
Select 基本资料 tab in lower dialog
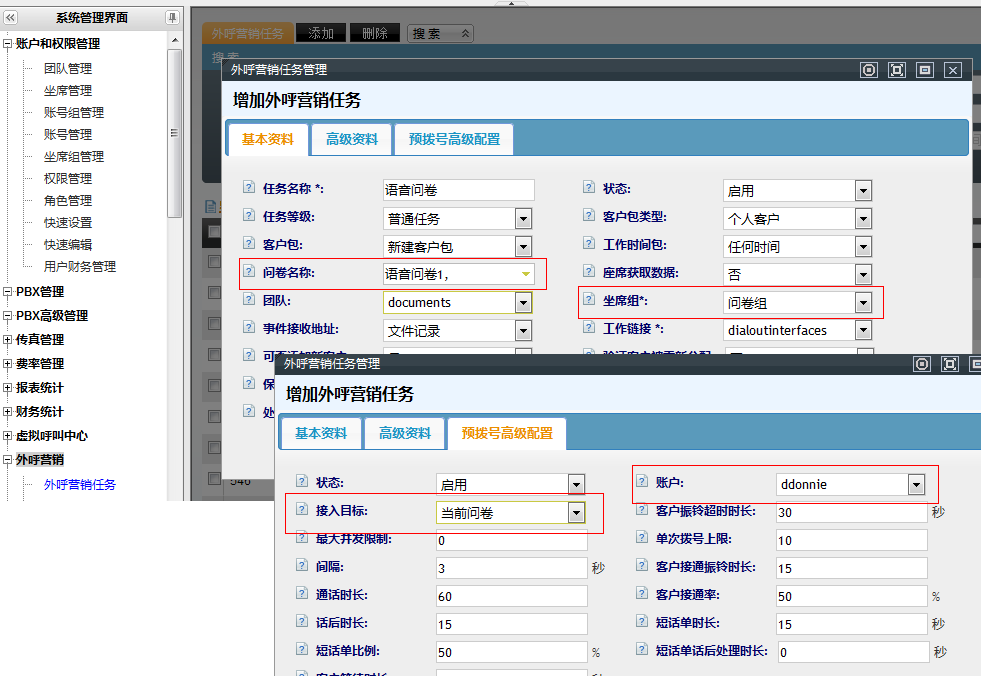[321, 433]
